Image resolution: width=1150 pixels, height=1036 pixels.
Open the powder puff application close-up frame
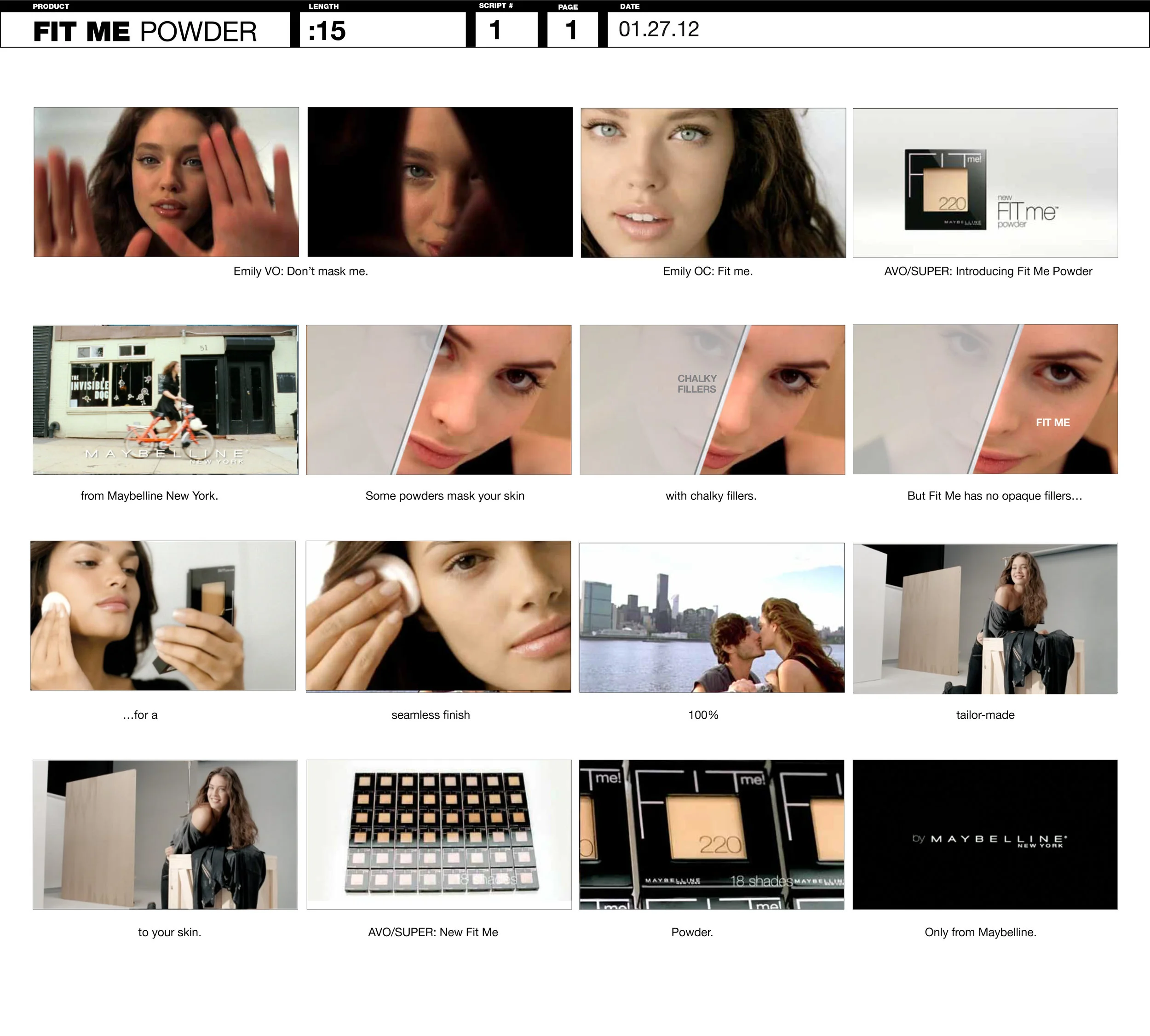pyautogui.click(x=438, y=616)
